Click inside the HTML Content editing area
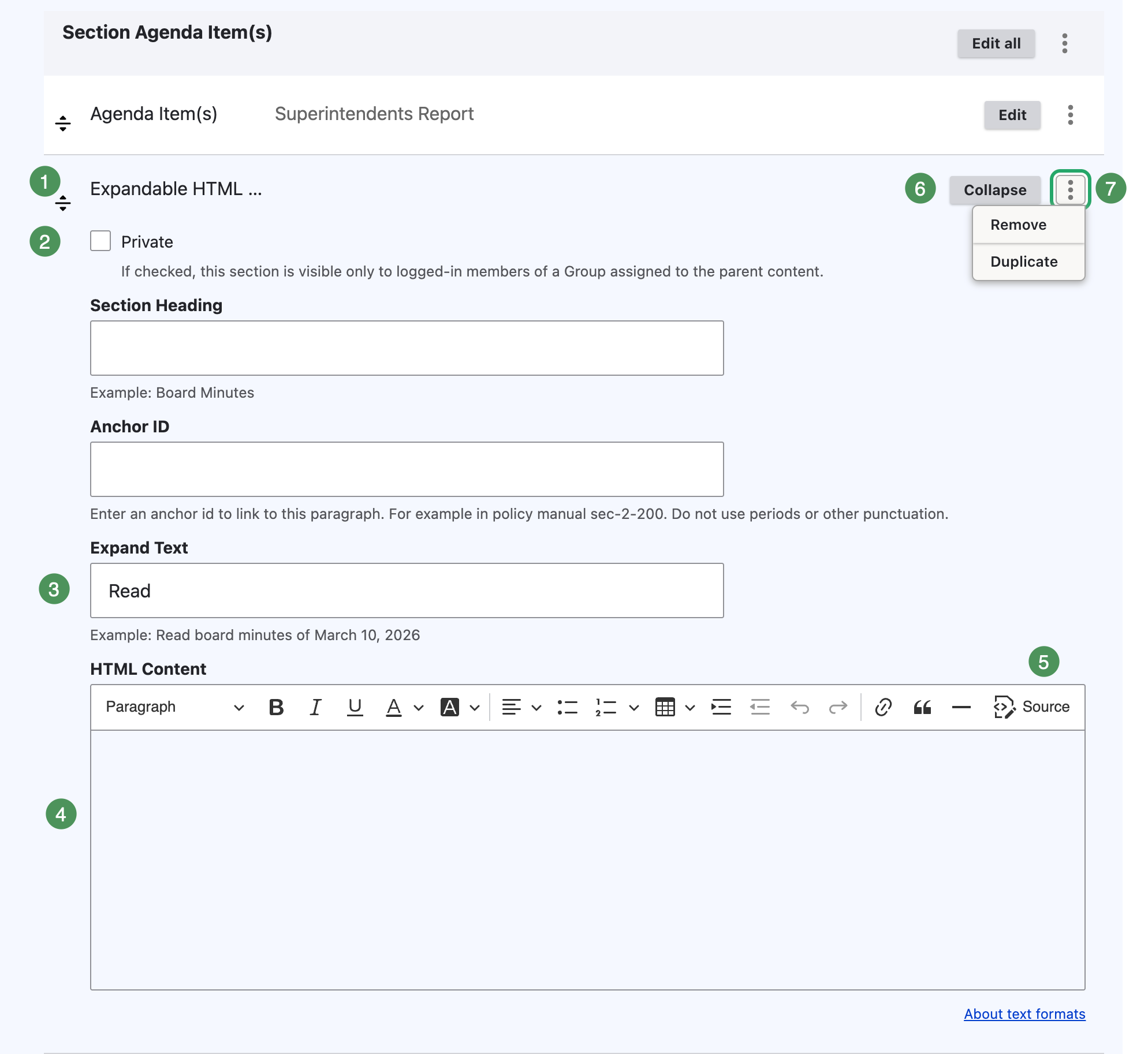Viewport: 1148px width, 1054px height. (x=587, y=860)
